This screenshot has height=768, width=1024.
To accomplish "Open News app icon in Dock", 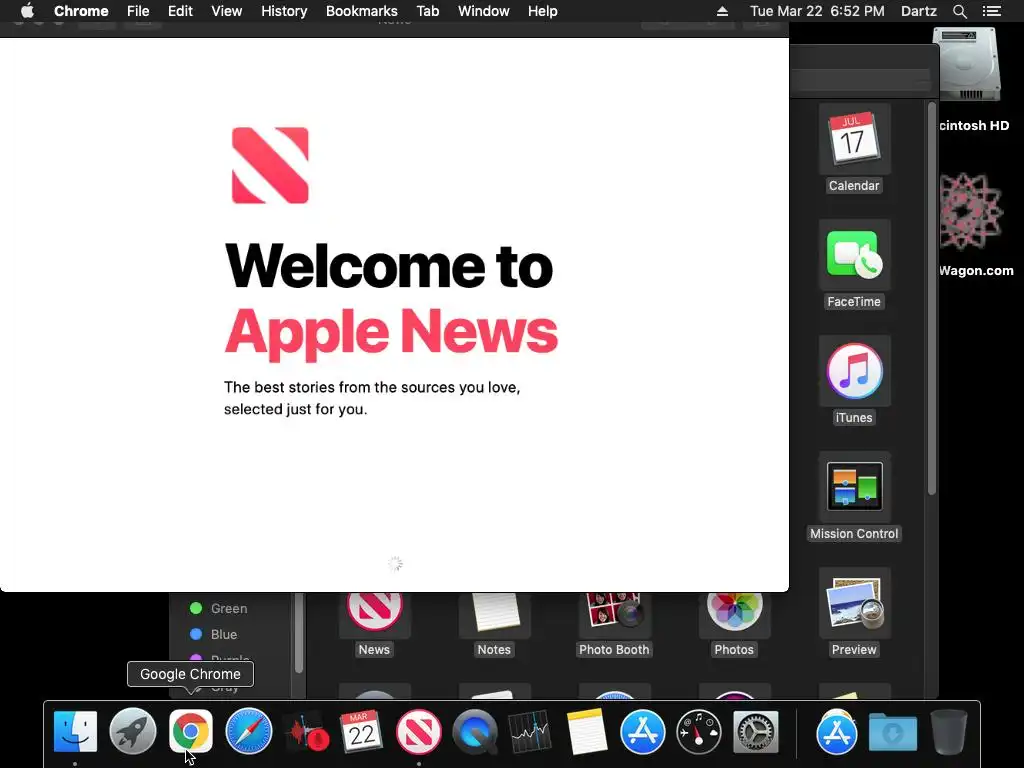I will coord(419,731).
